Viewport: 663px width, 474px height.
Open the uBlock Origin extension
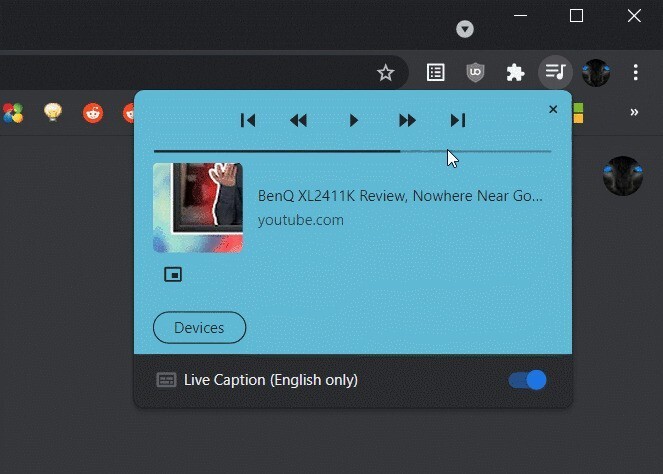475,72
